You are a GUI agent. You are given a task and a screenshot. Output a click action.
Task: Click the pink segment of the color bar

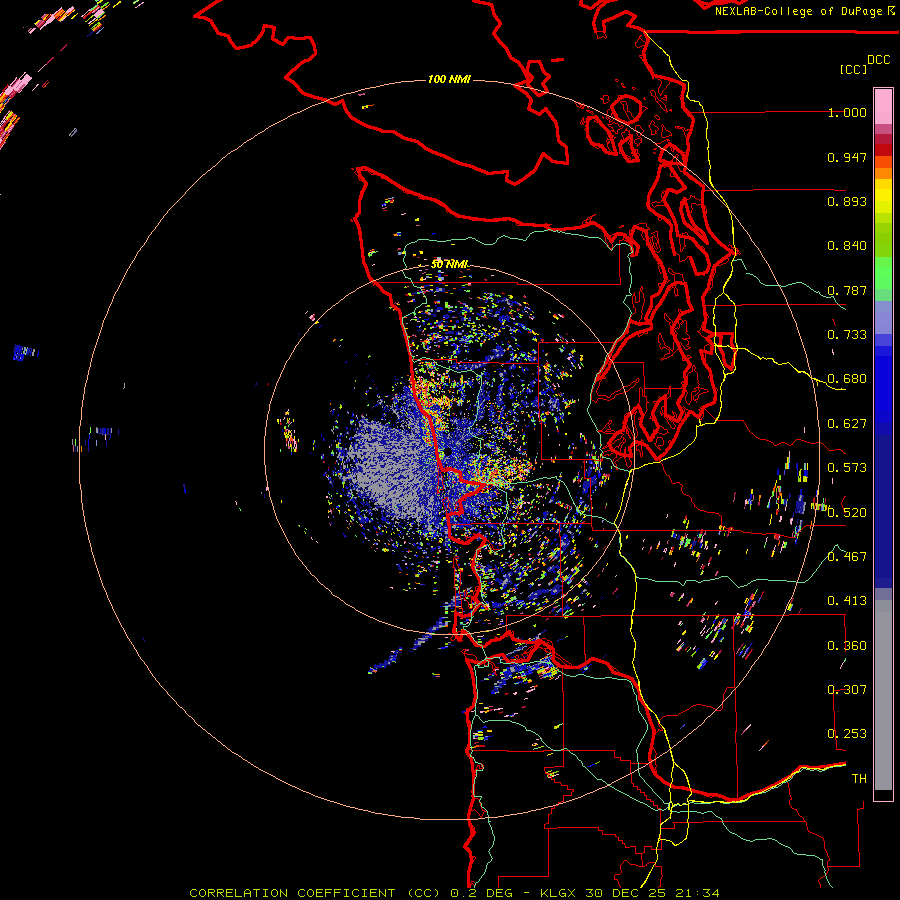(x=883, y=106)
